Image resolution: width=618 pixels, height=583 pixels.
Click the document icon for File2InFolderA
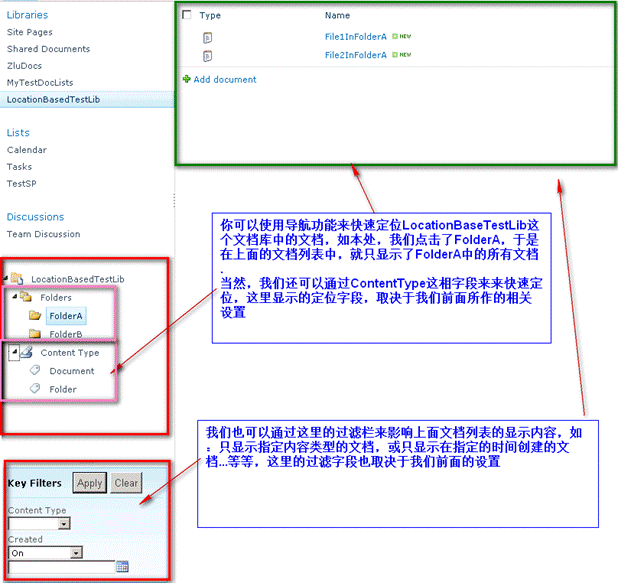[207, 56]
